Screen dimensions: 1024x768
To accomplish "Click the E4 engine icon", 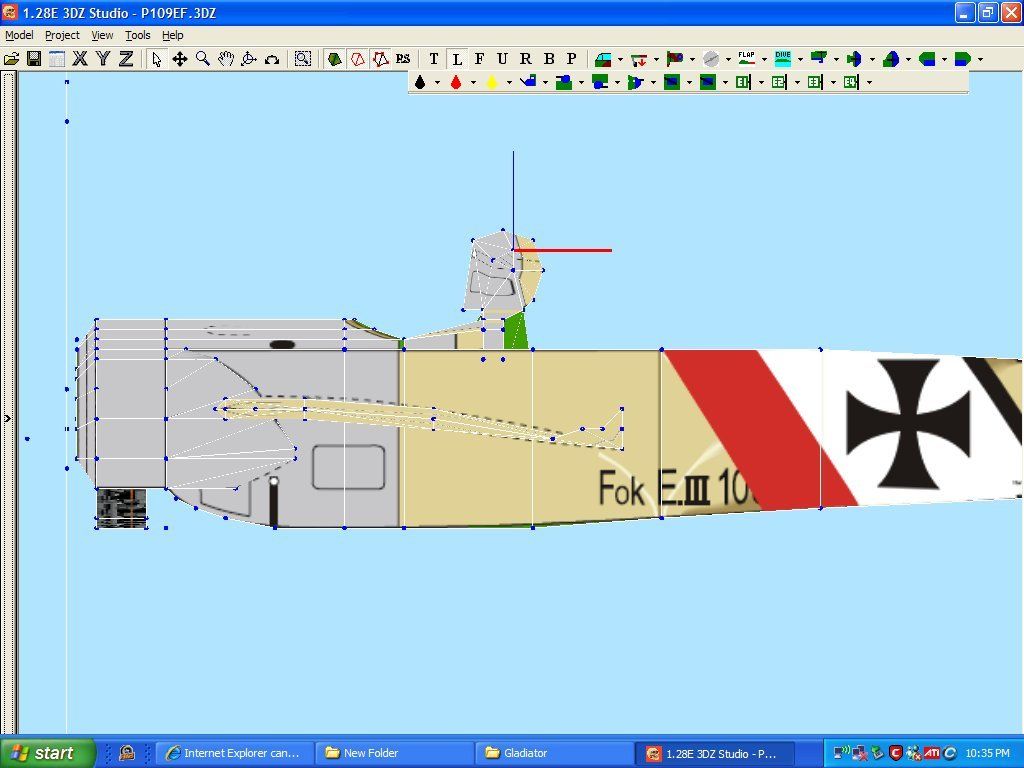I will coord(851,82).
